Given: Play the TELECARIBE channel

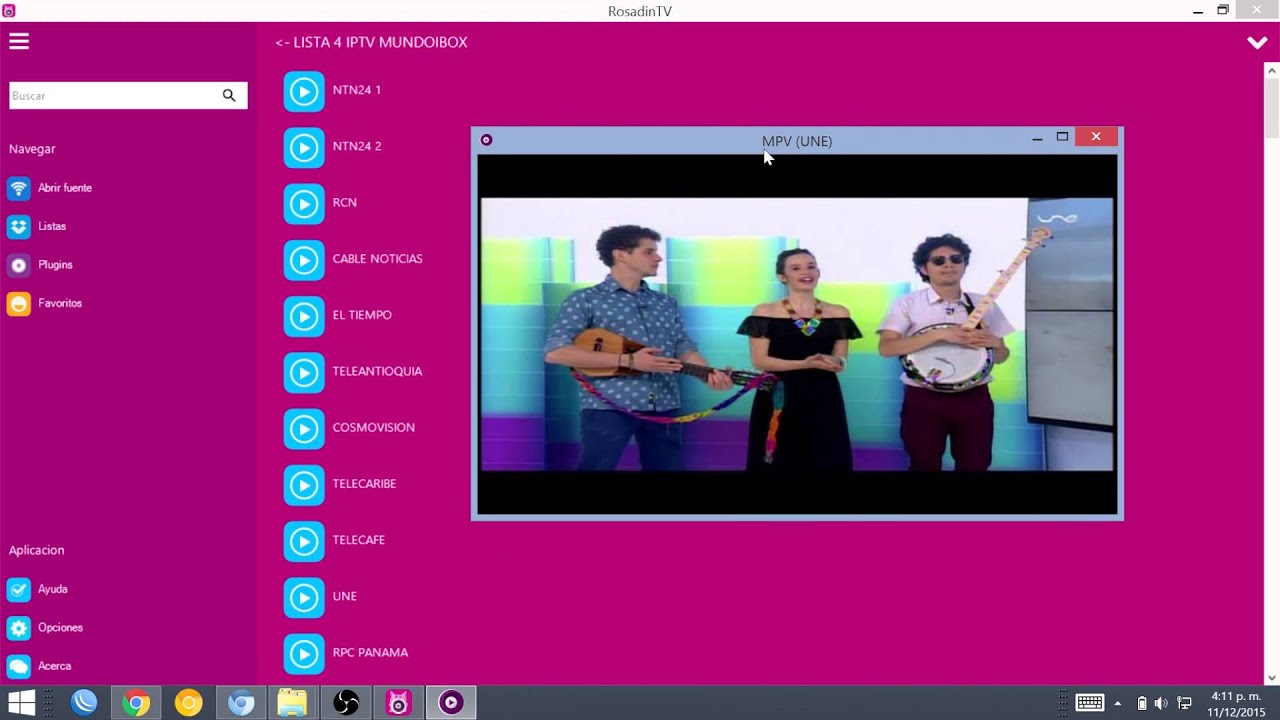Looking at the screenshot, I should [x=304, y=485].
